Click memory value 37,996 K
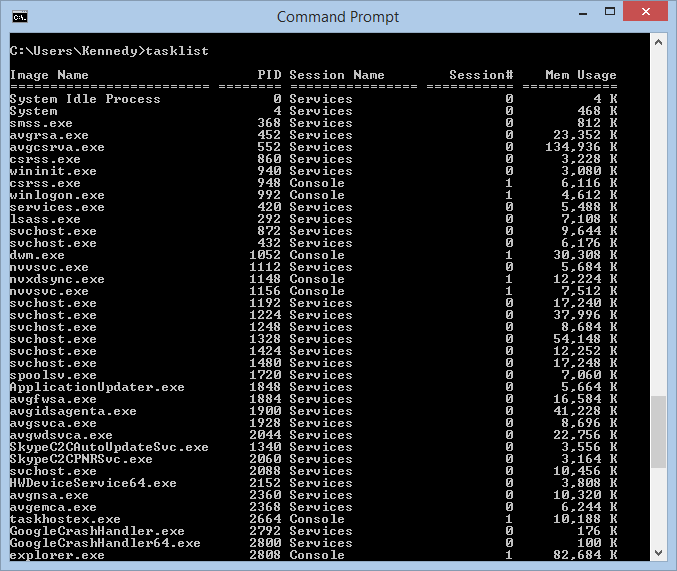Viewport: 677px width, 571px height. 585,315
